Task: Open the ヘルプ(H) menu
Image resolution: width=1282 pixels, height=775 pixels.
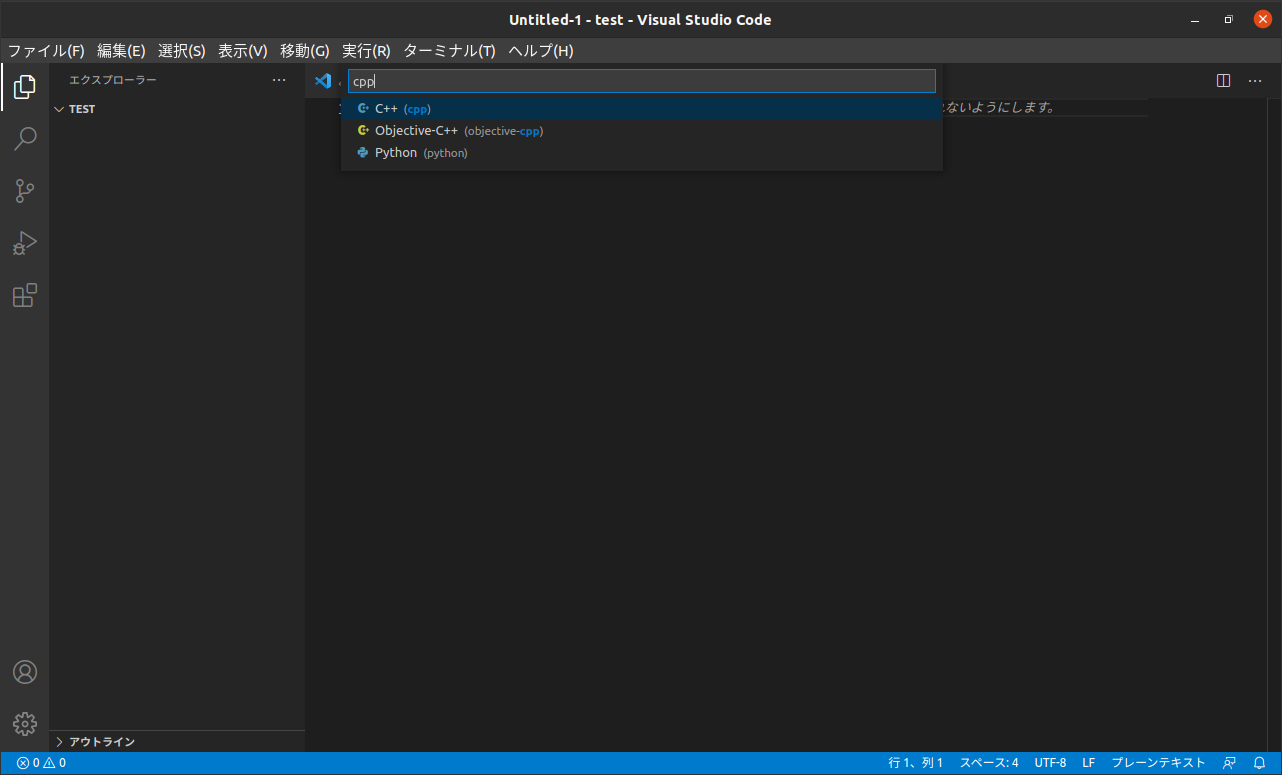Action: pos(541,51)
